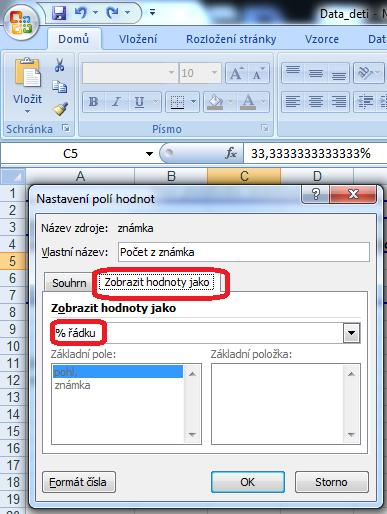Viewport: 387px width, 514px height.
Task: Open the redo history dropdown arrow
Action: click(127, 13)
